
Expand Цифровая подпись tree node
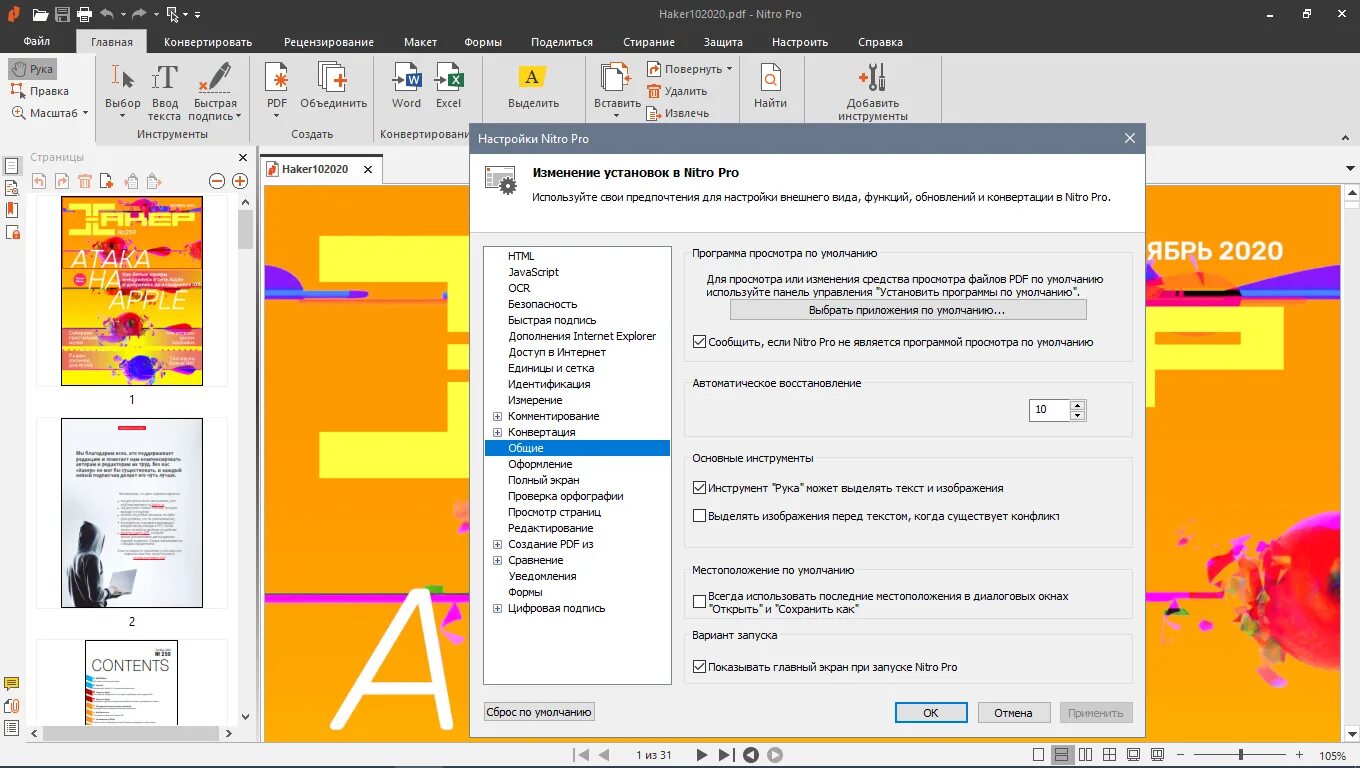click(497, 608)
